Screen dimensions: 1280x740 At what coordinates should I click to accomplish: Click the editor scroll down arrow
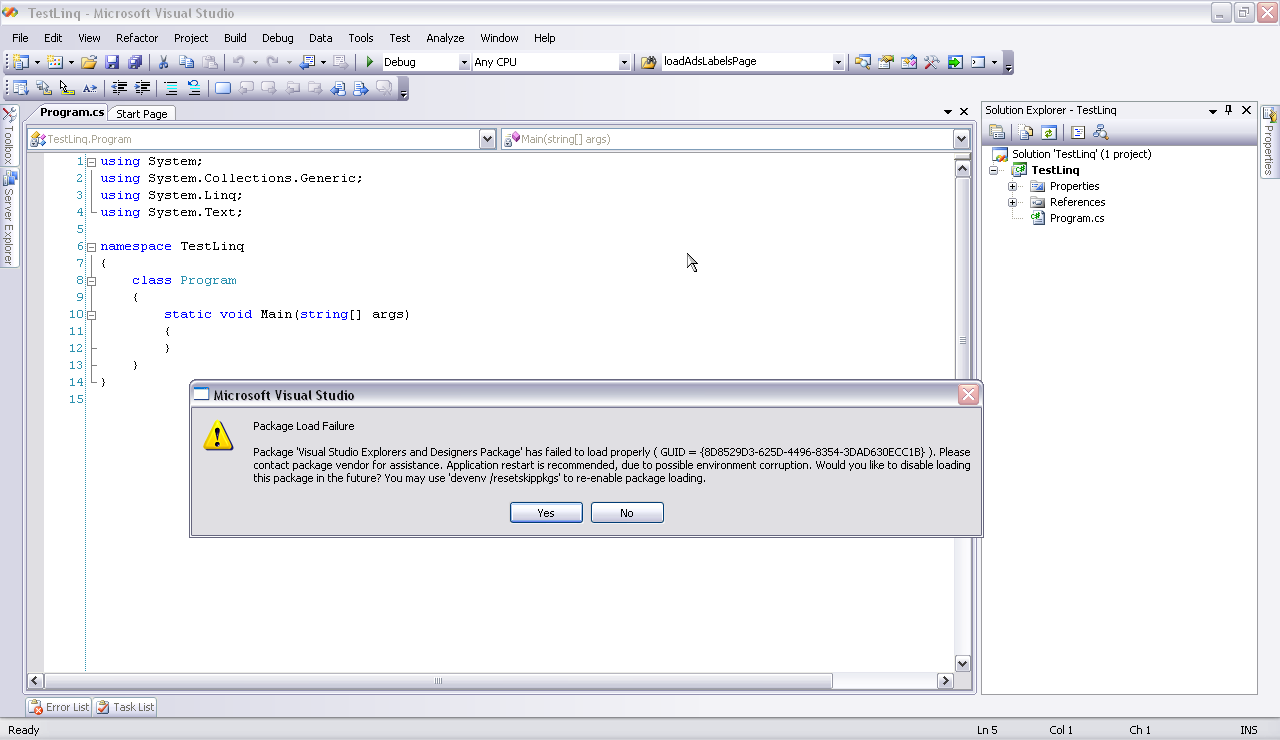(963, 663)
